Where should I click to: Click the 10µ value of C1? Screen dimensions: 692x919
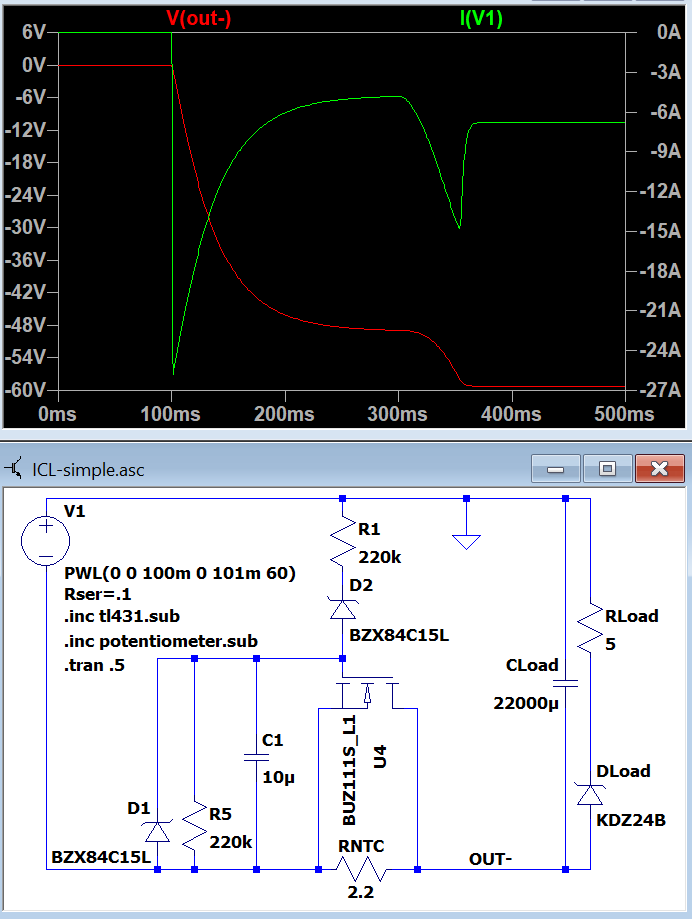point(278,777)
